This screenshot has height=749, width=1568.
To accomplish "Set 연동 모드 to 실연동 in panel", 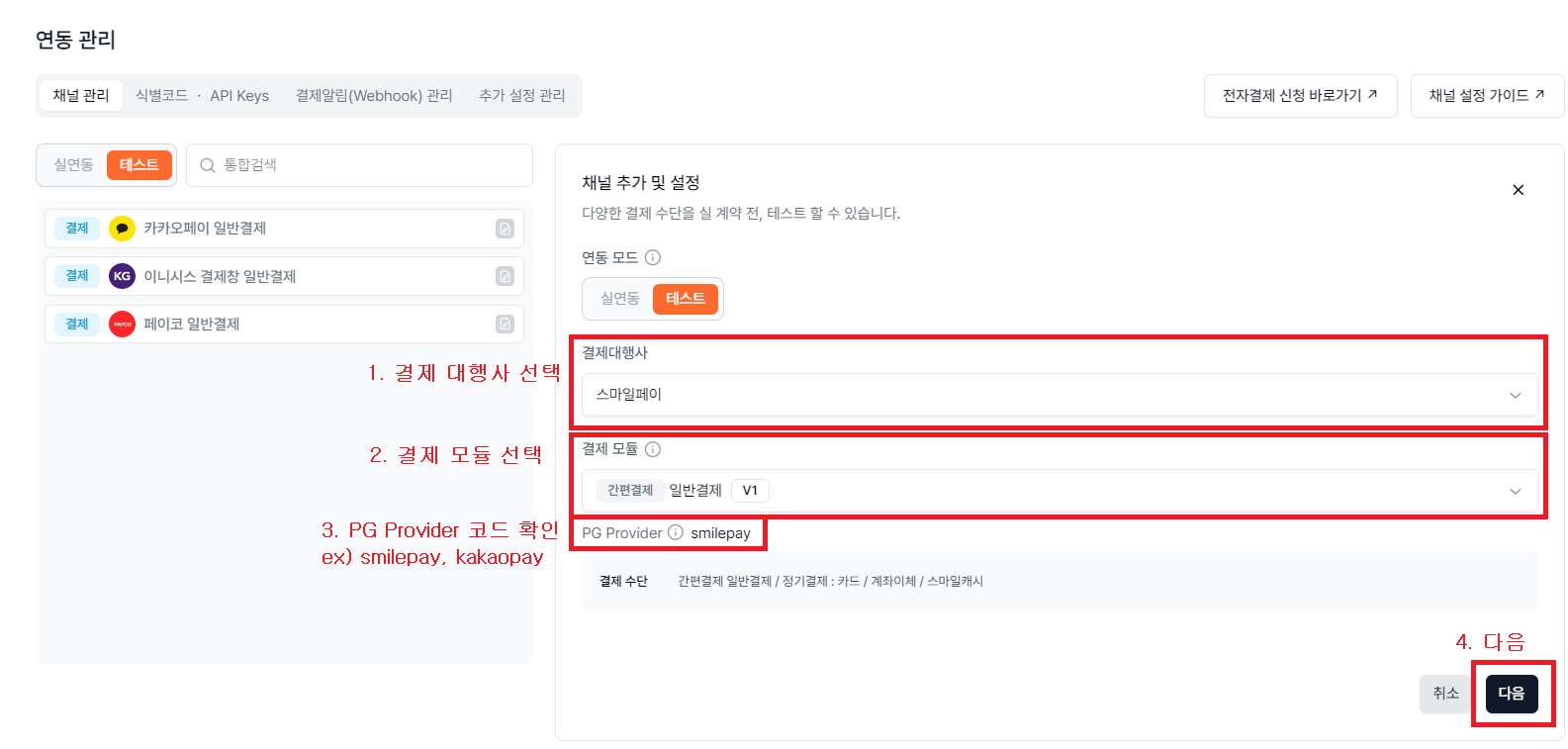I will tap(620, 299).
